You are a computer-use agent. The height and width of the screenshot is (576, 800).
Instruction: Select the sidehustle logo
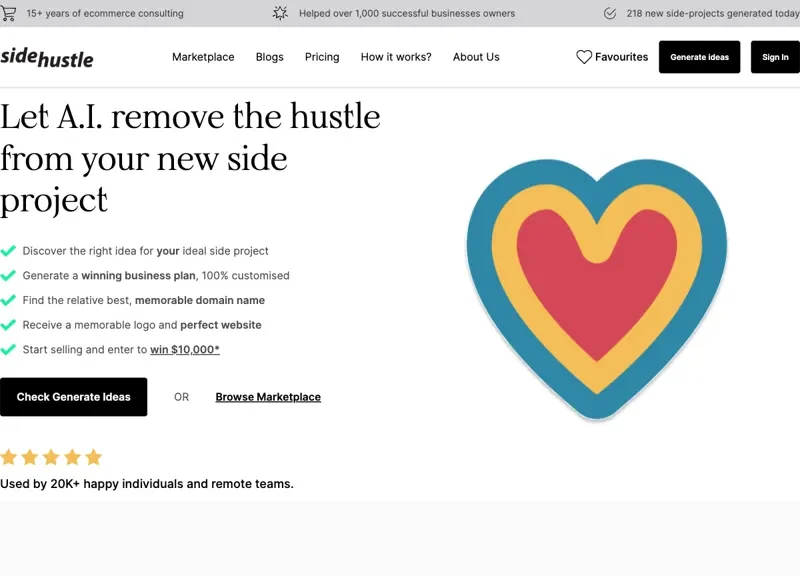tap(47, 58)
